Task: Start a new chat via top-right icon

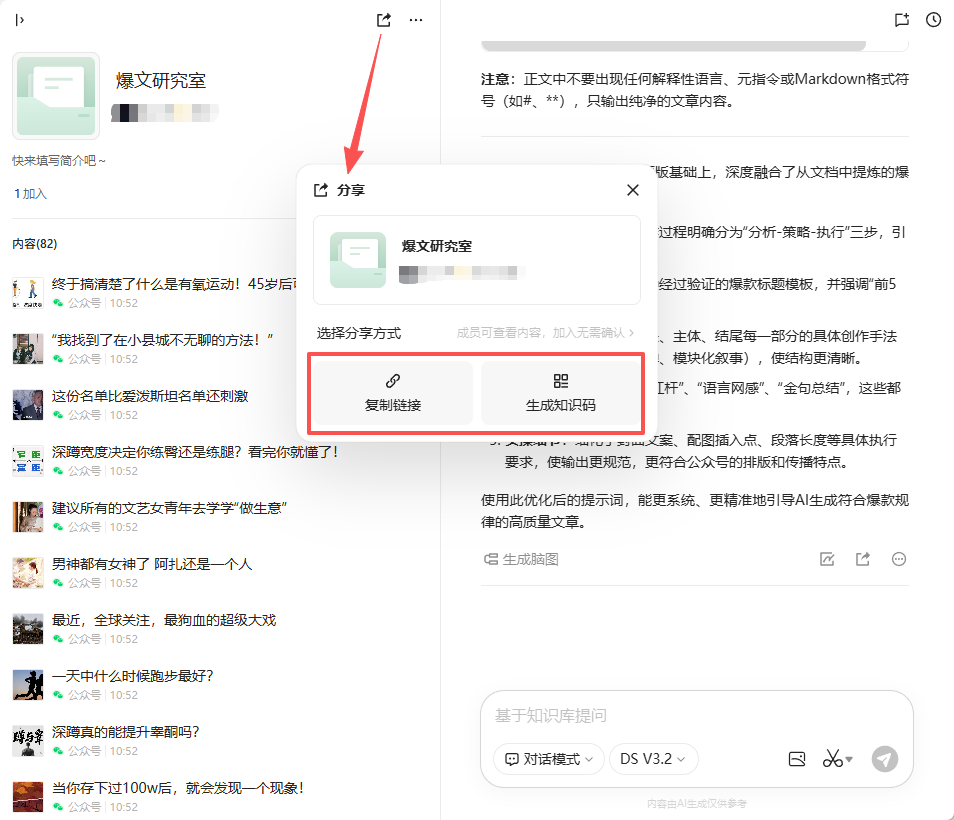Action: click(x=901, y=20)
